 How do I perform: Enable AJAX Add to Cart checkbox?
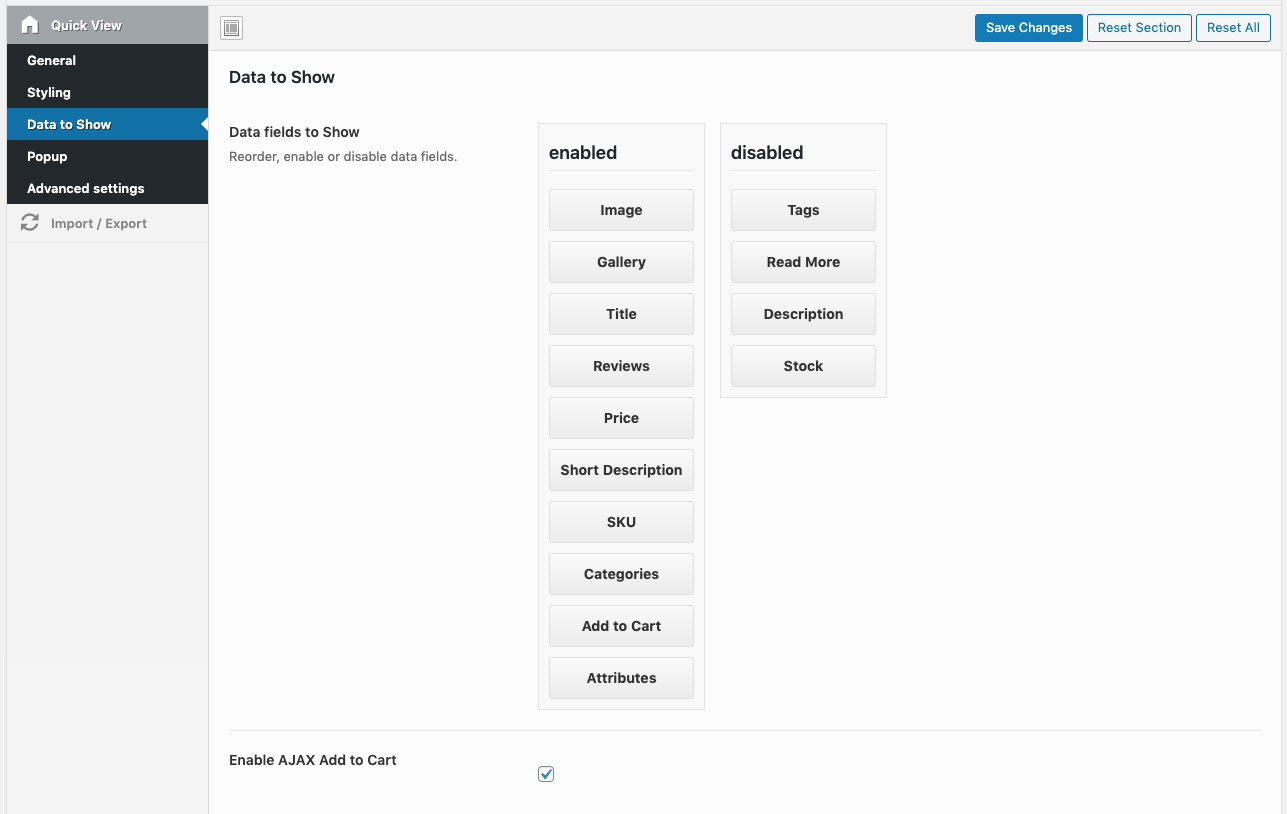click(545, 773)
